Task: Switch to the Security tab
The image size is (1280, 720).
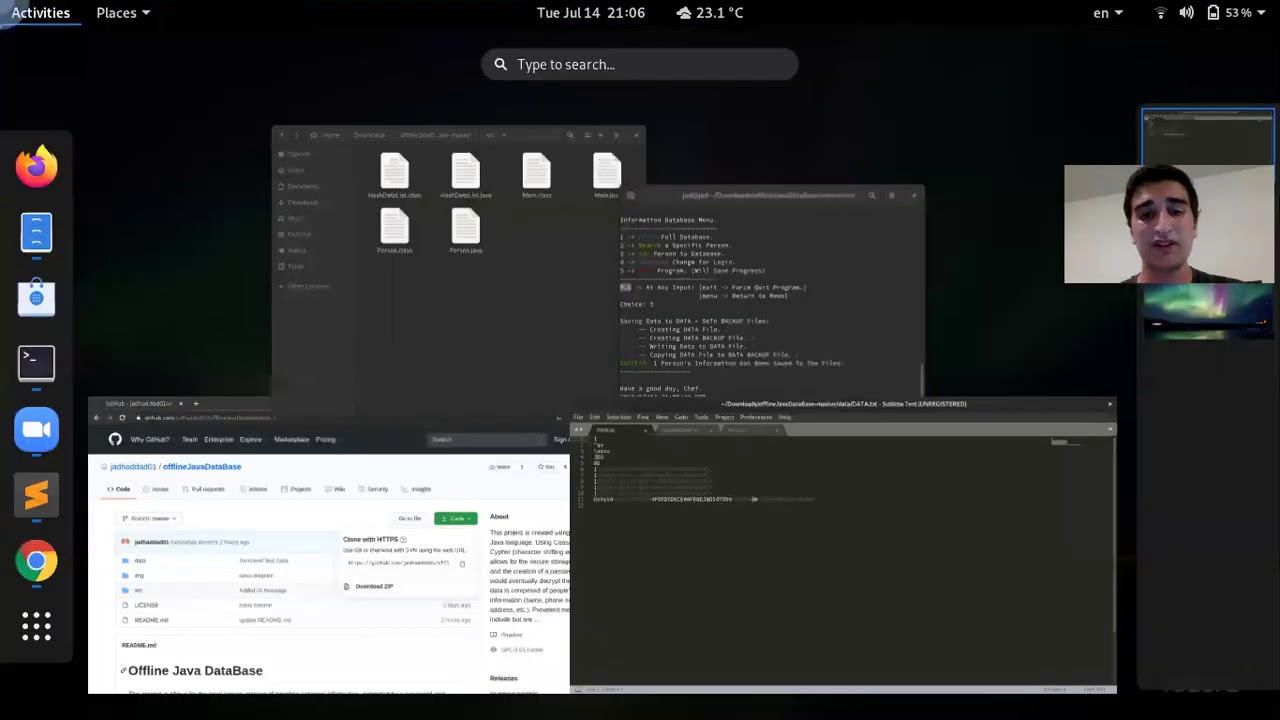Action: click(x=374, y=489)
